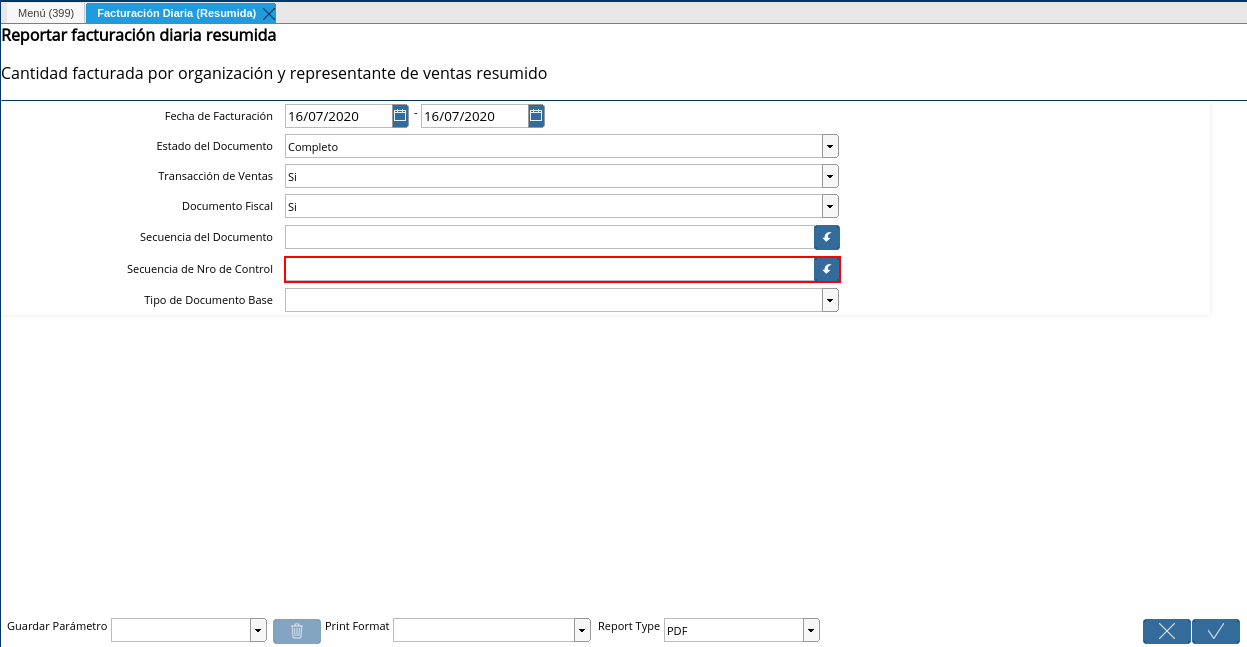This screenshot has width=1247, height=647.
Task: Open calendar for start invoice date
Action: point(400,116)
